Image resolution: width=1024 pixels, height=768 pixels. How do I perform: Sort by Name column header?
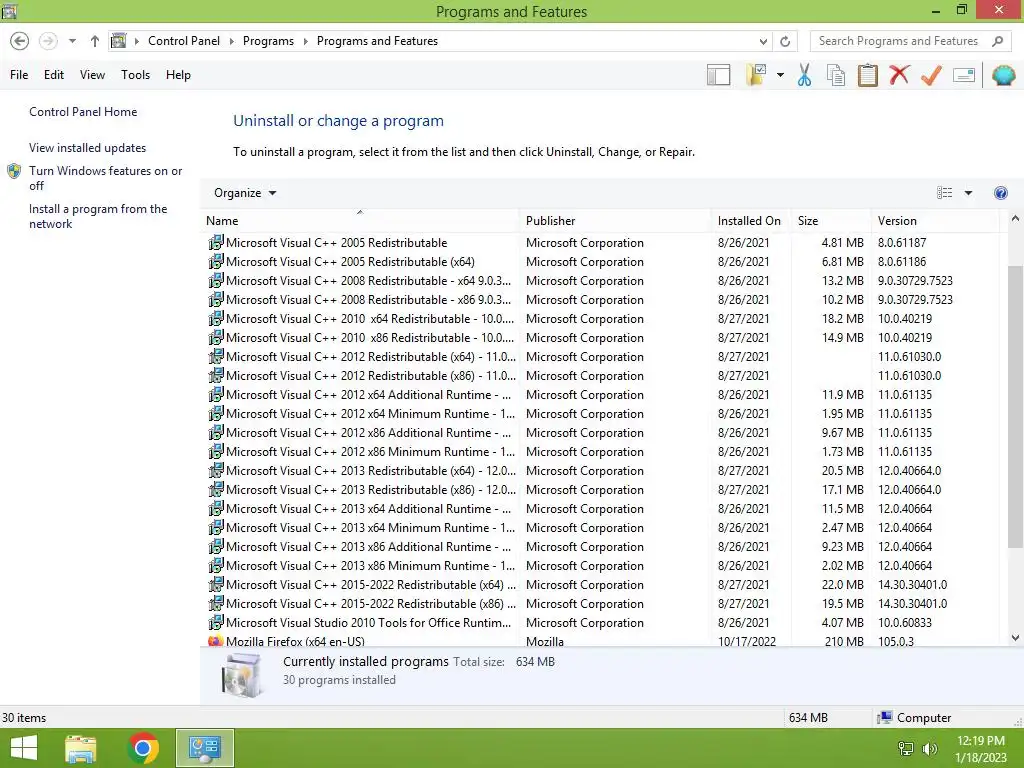click(359, 221)
